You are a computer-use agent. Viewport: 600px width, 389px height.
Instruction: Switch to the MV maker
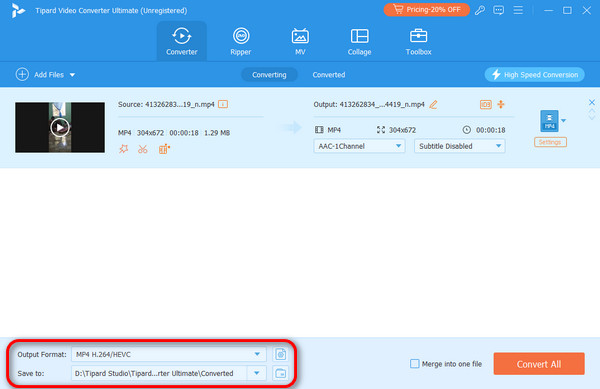click(x=300, y=42)
